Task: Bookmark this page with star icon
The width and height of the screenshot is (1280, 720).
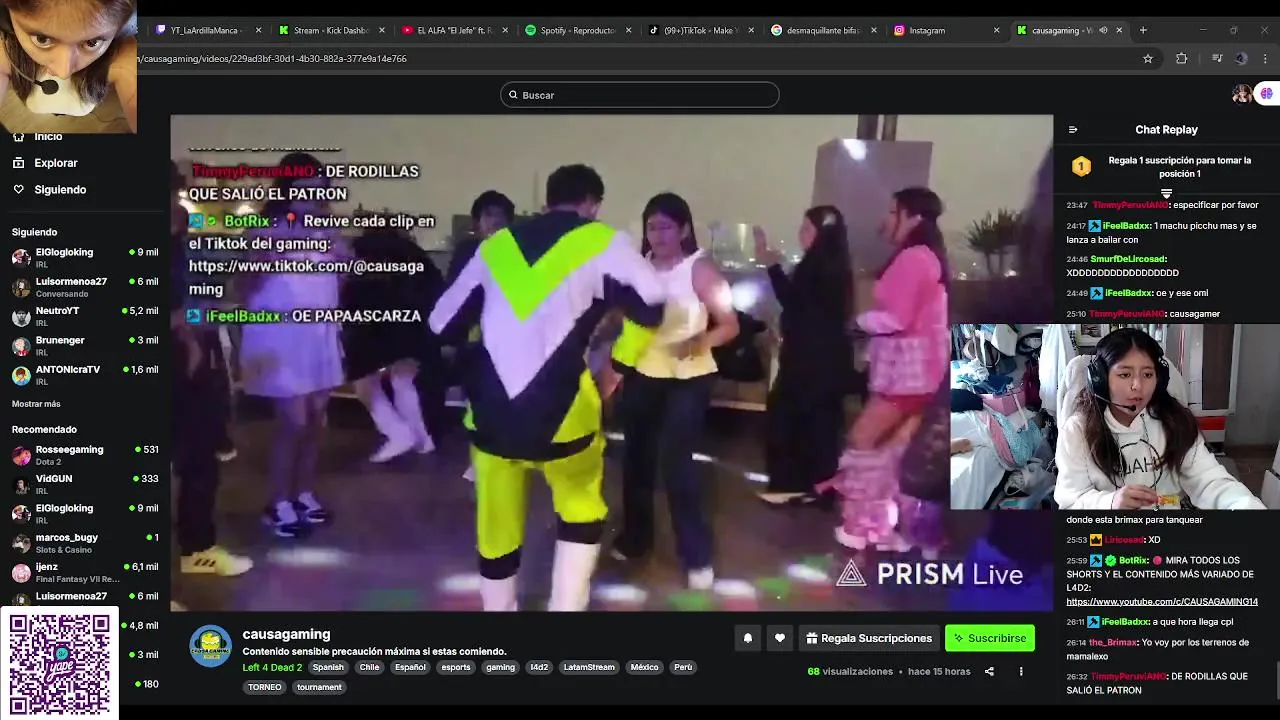Action: click(x=1148, y=59)
